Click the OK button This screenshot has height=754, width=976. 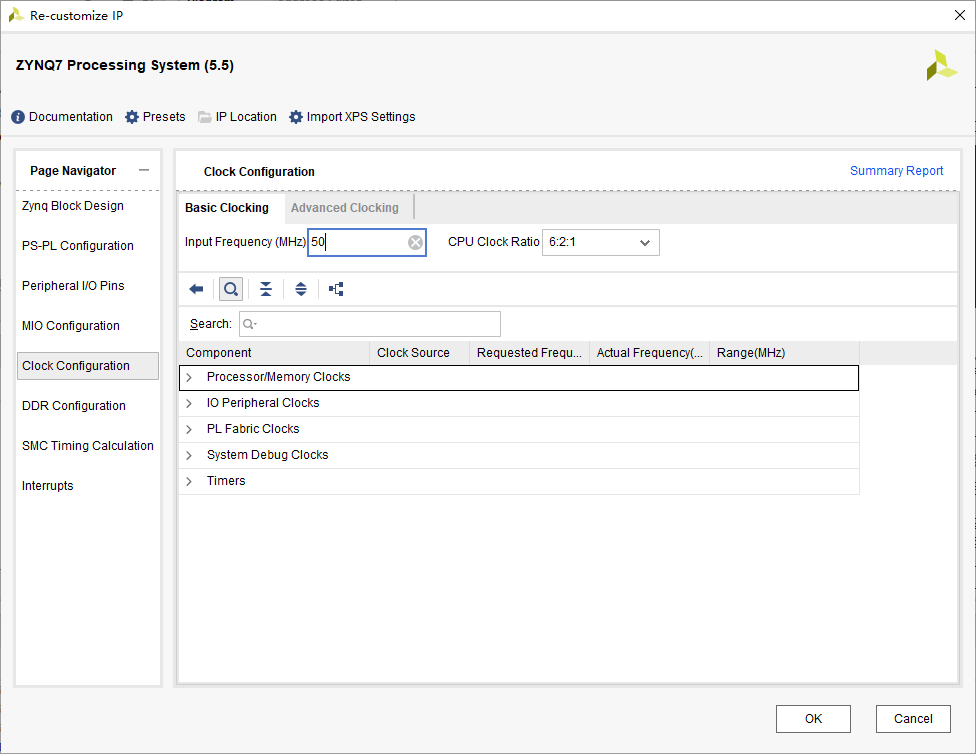(x=813, y=719)
